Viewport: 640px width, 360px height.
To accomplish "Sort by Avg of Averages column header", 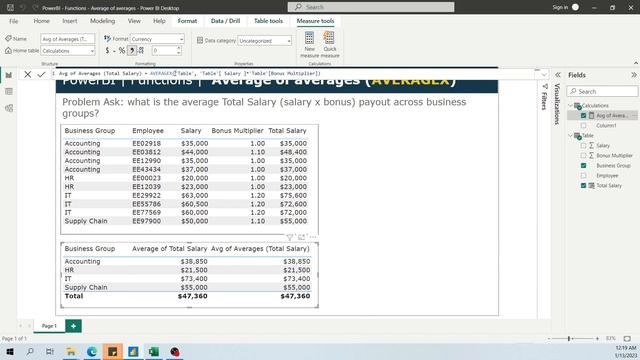I will click(x=260, y=249).
